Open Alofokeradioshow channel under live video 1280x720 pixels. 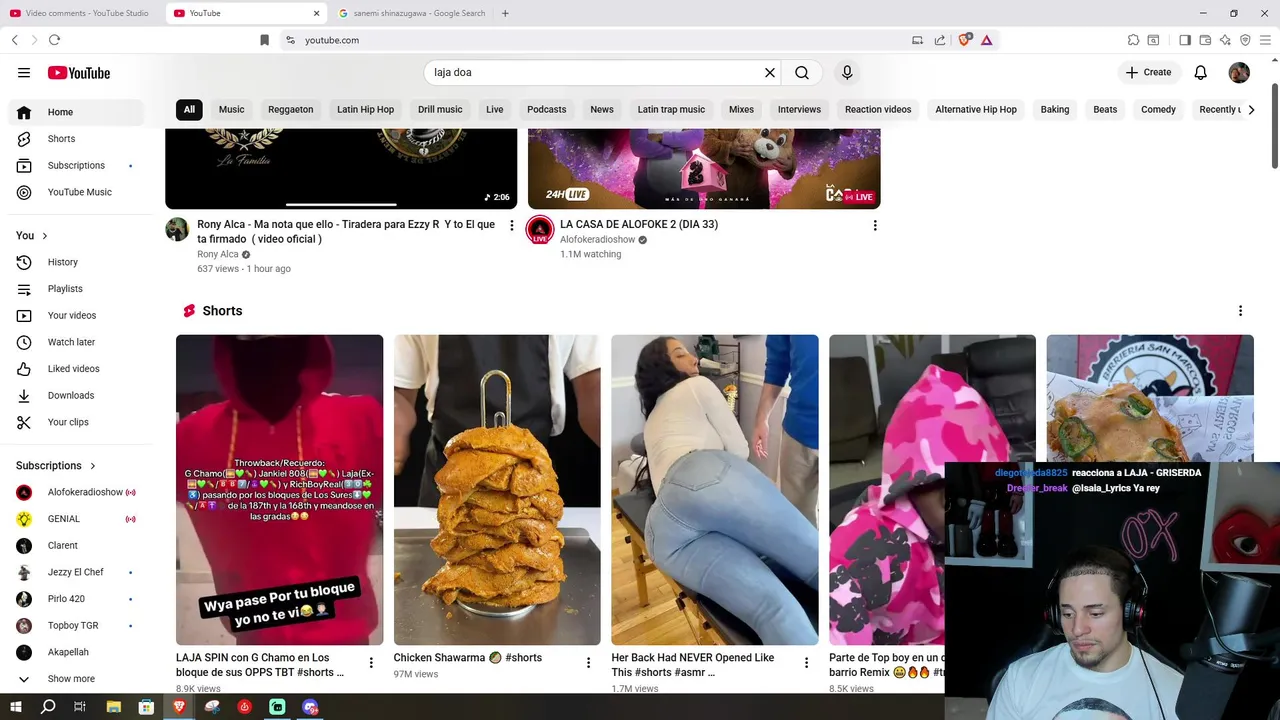click(597, 240)
